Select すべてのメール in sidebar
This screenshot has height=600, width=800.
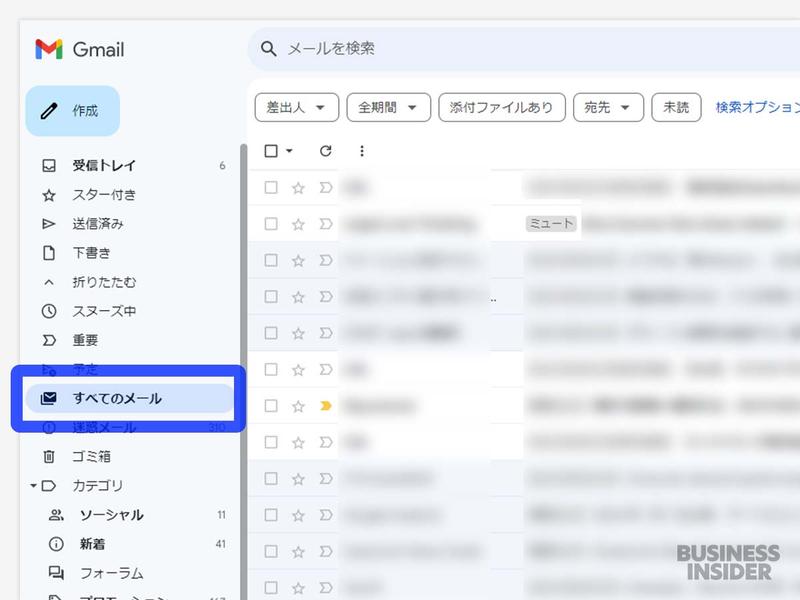coord(117,399)
